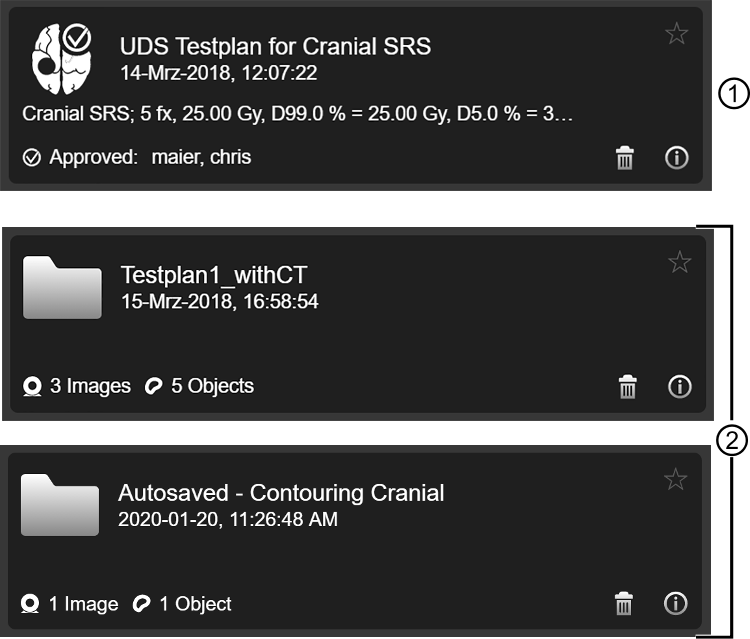750x639 pixels.
Task: Click the Autosaved - Contouring Cranial folder icon
Action: pyautogui.click(x=60, y=505)
